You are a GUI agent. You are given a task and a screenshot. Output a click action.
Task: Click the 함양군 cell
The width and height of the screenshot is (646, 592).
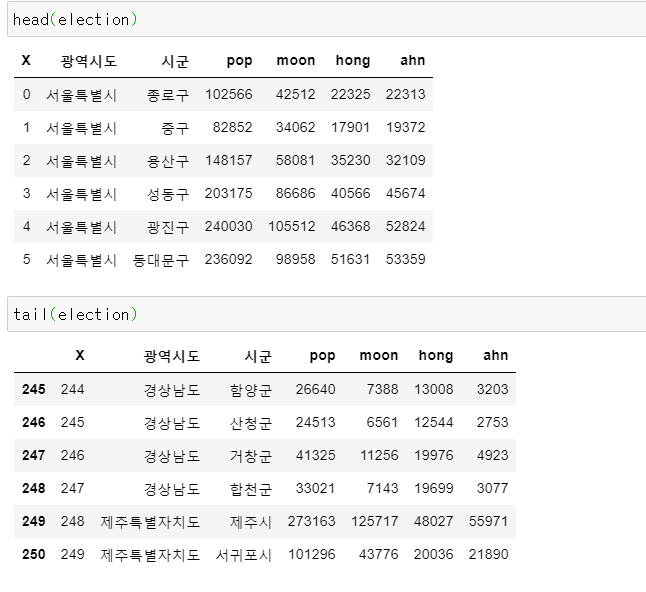250,390
